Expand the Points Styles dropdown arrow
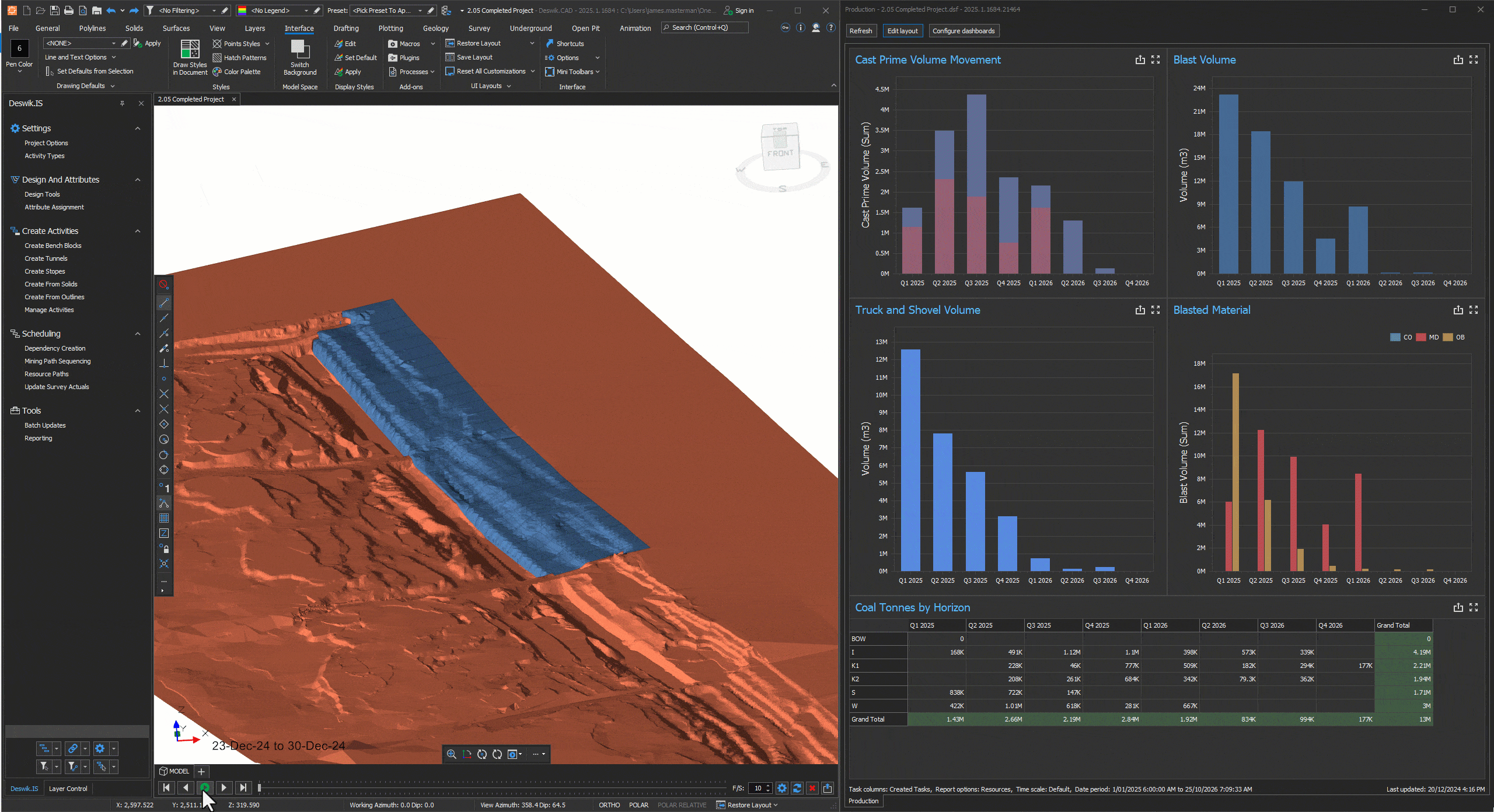Viewport: 1494px width, 812px height. pos(267,44)
